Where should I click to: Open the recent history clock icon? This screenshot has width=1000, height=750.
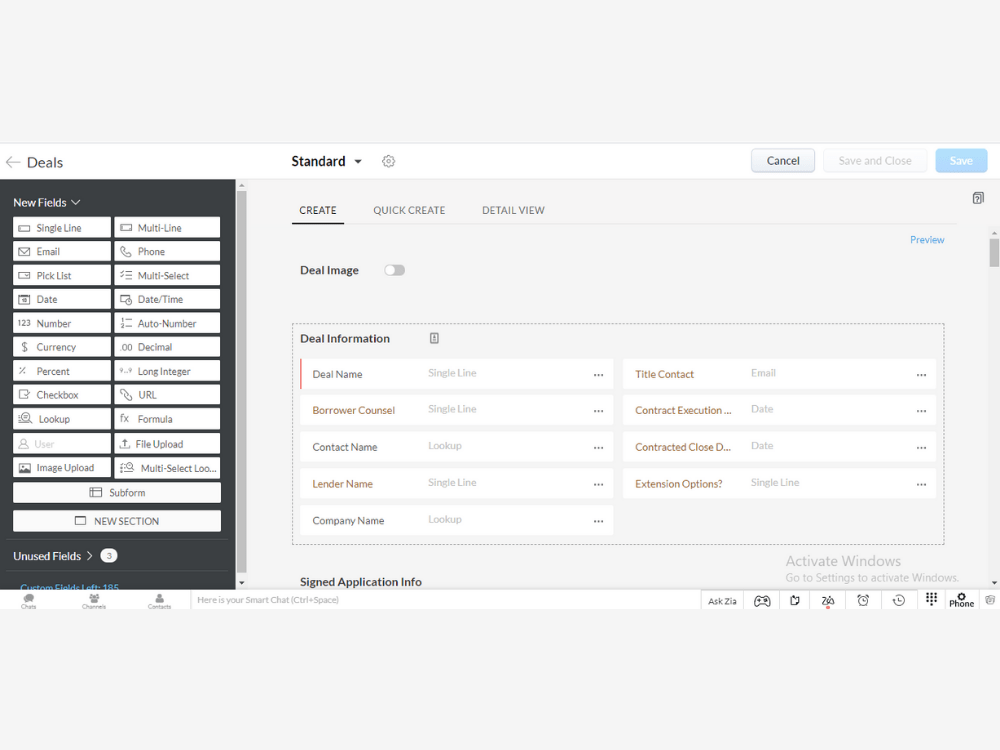[x=899, y=600]
